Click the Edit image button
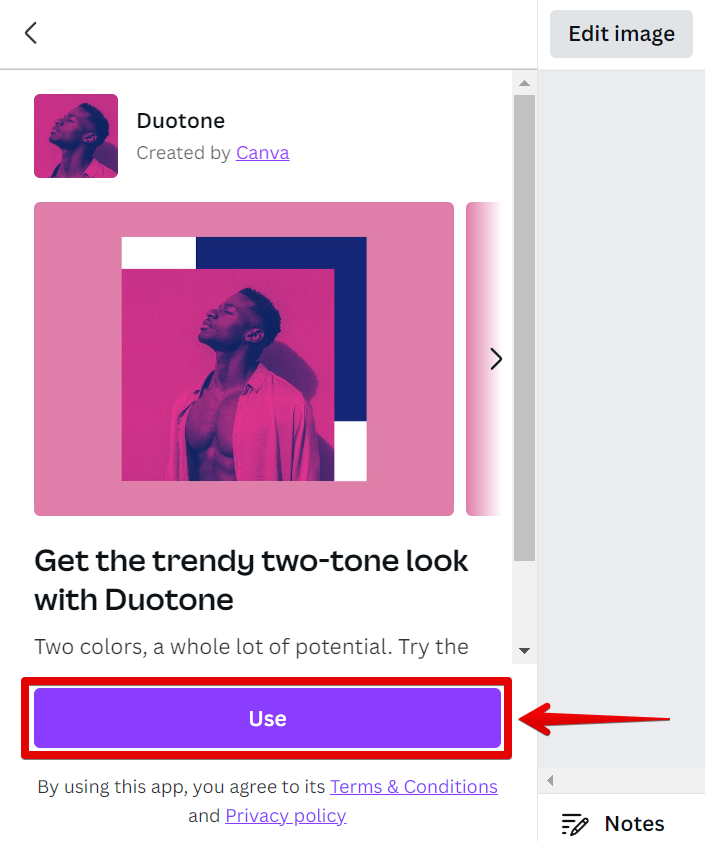 click(x=621, y=34)
